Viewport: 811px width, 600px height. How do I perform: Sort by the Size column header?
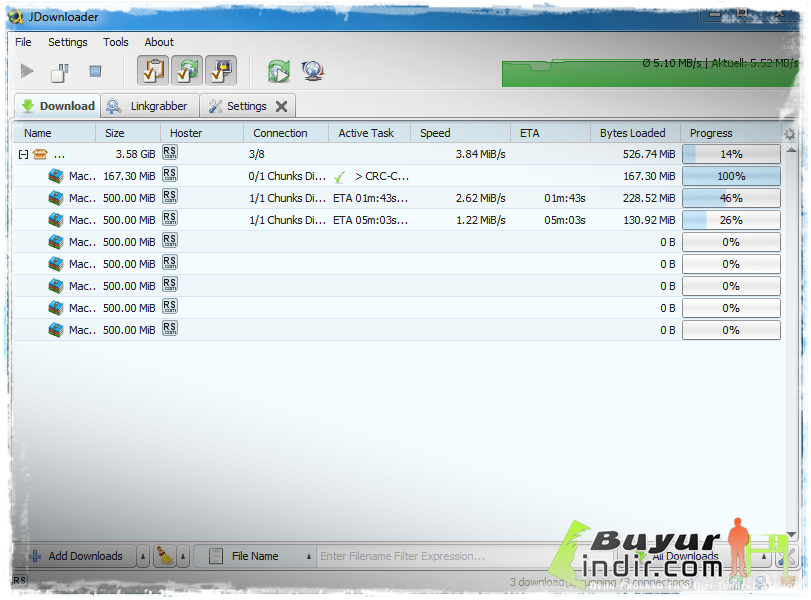point(128,133)
